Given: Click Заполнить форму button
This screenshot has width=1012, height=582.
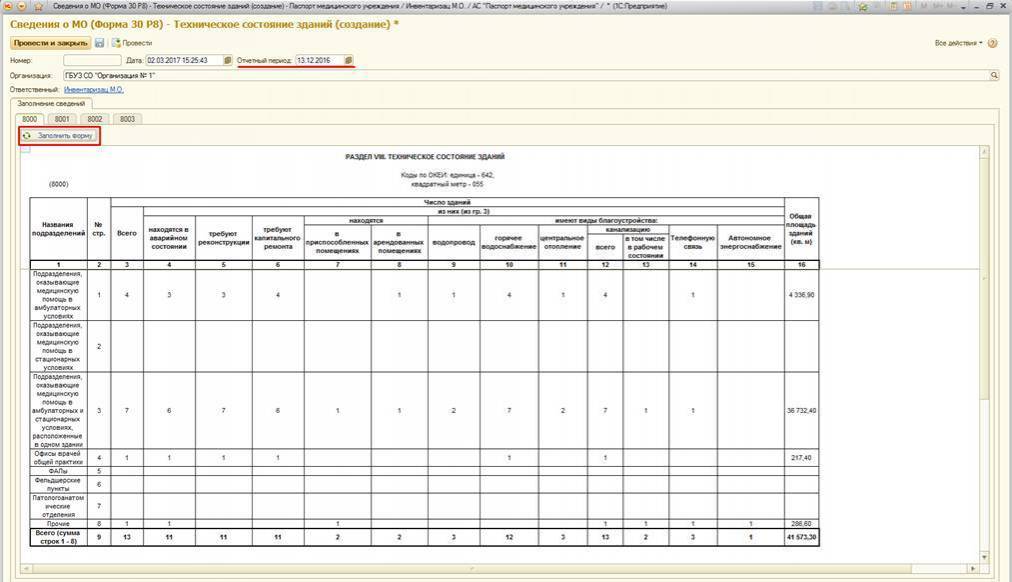Looking at the screenshot, I should tap(59, 135).
